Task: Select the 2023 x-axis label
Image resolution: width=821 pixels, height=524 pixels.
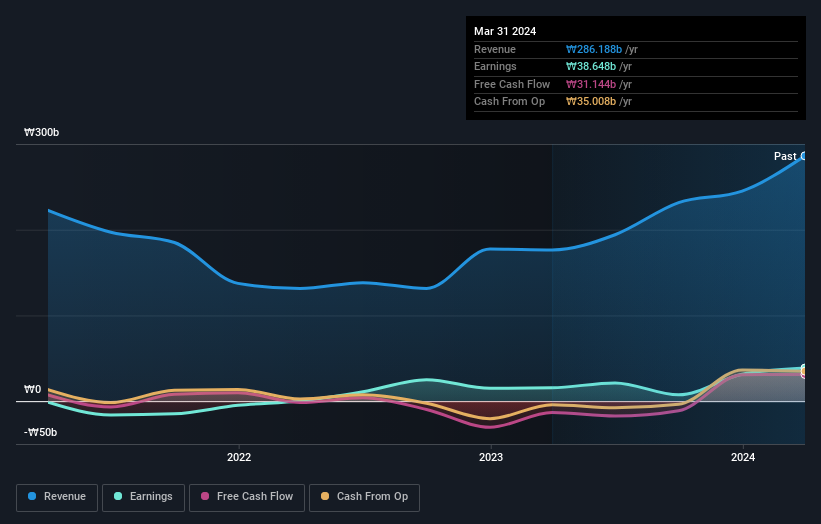Action: (491, 457)
